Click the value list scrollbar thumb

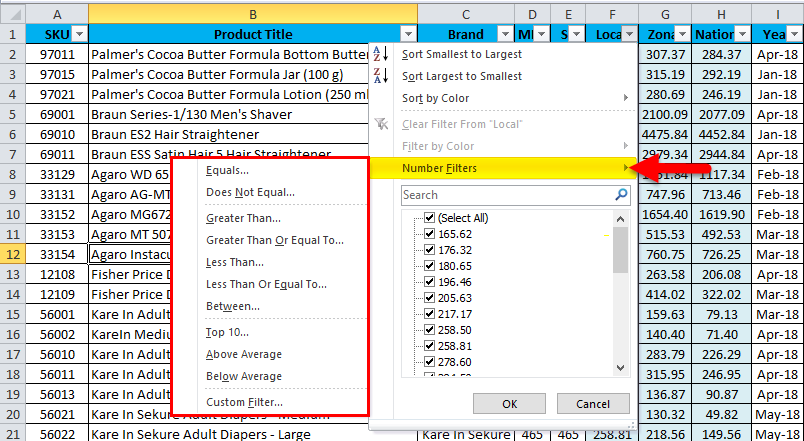tap(620, 250)
